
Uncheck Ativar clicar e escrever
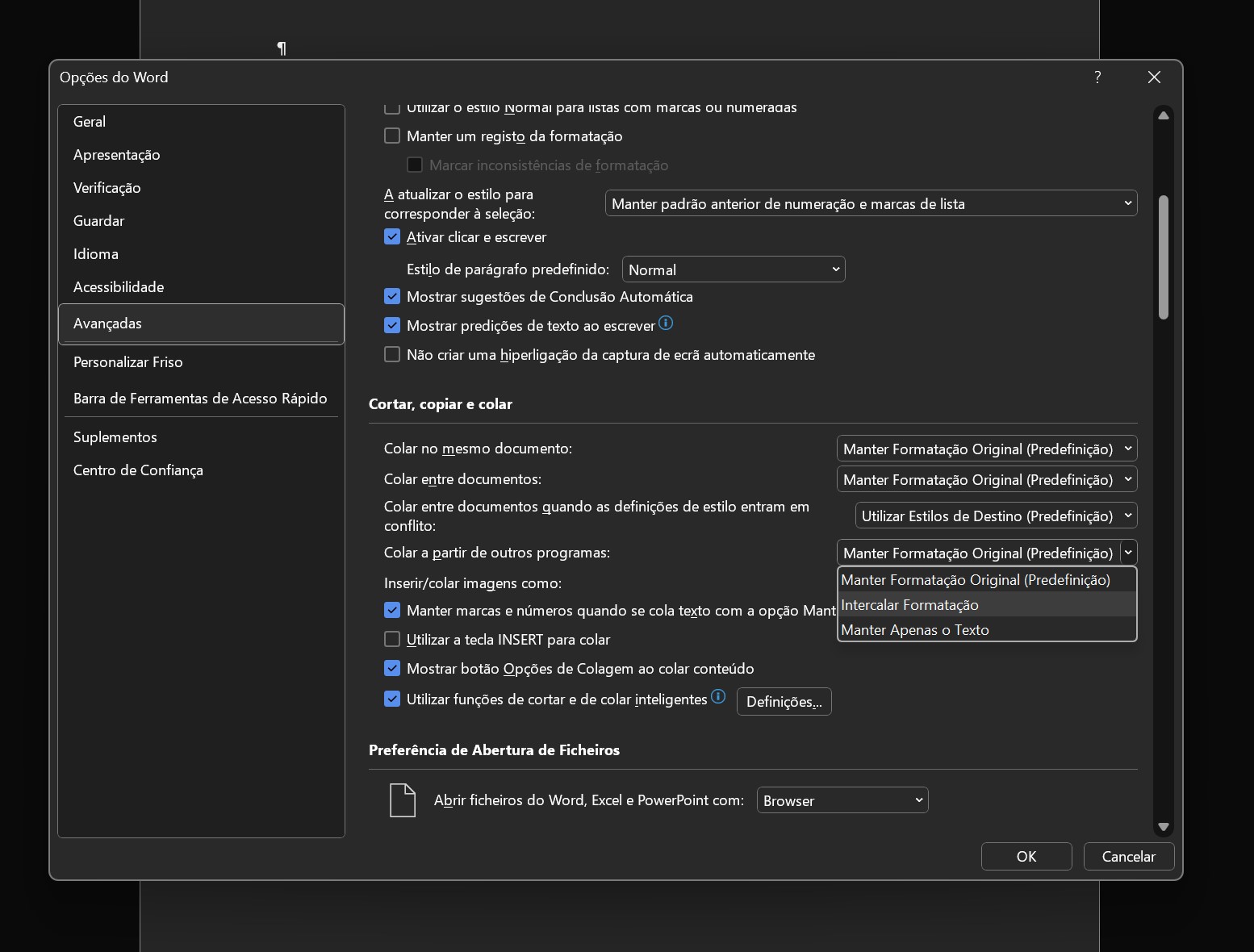coord(392,237)
